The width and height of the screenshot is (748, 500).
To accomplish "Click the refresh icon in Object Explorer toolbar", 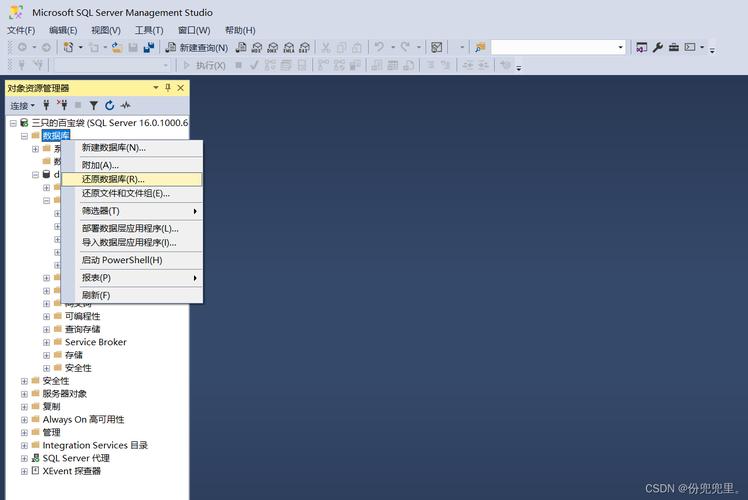I will point(109,105).
